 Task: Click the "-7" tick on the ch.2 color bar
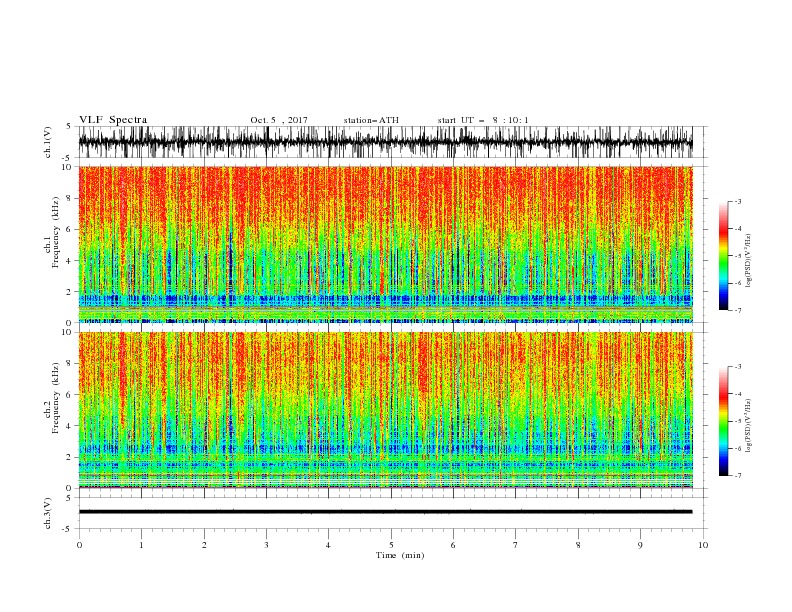coord(738,476)
